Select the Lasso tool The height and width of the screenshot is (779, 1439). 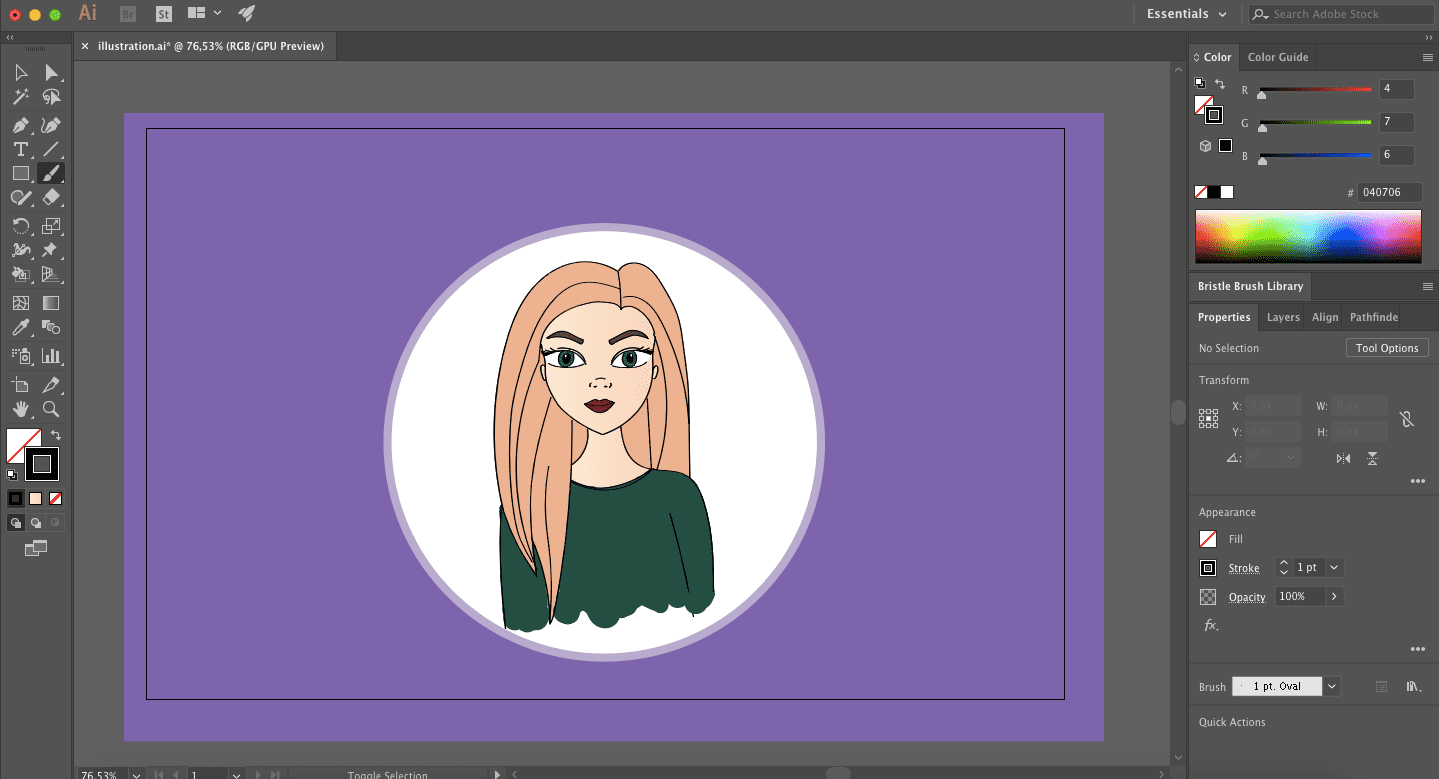(51, 98)
